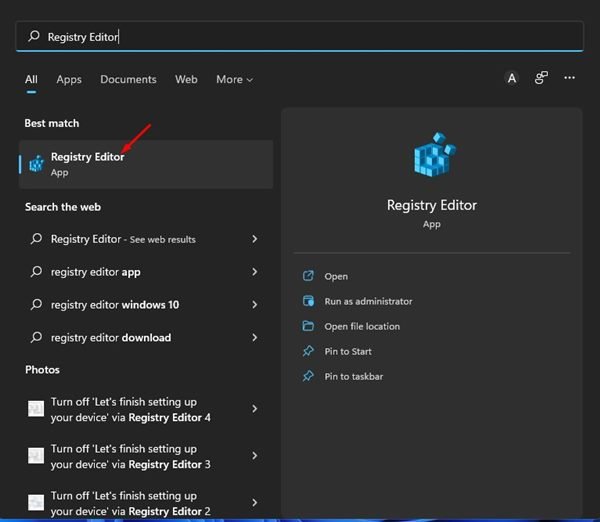
Task: Click the Pin to taskbar pin icon
Action: [x=308, y=376]
